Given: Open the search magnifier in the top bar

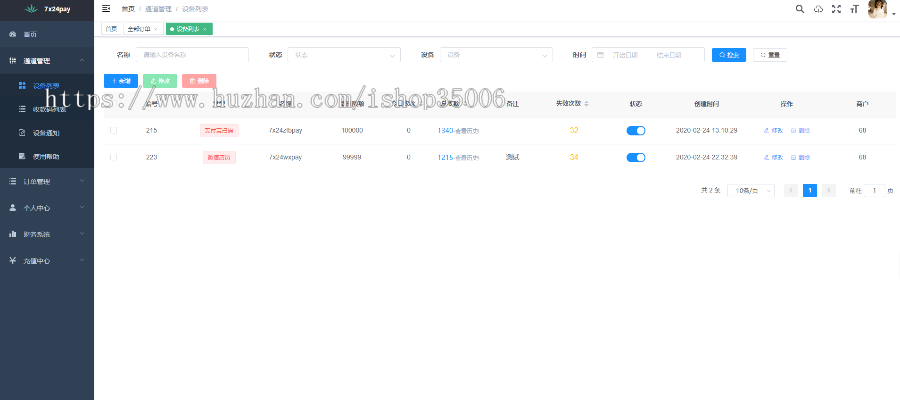Looking at the screenshot, I should click(x=800, y=9).
